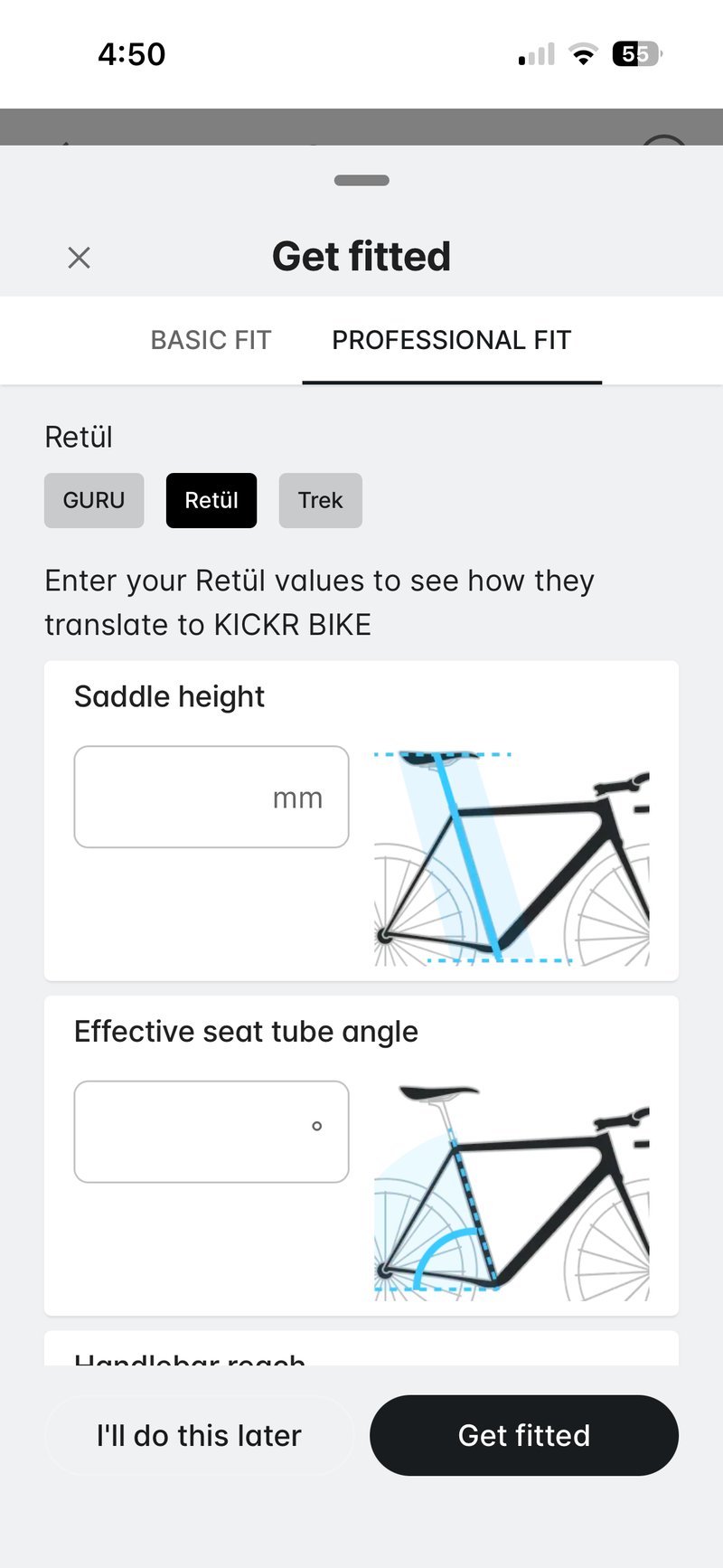Tap the battery level indicator
723x1568 pixels.
(636, 54)
